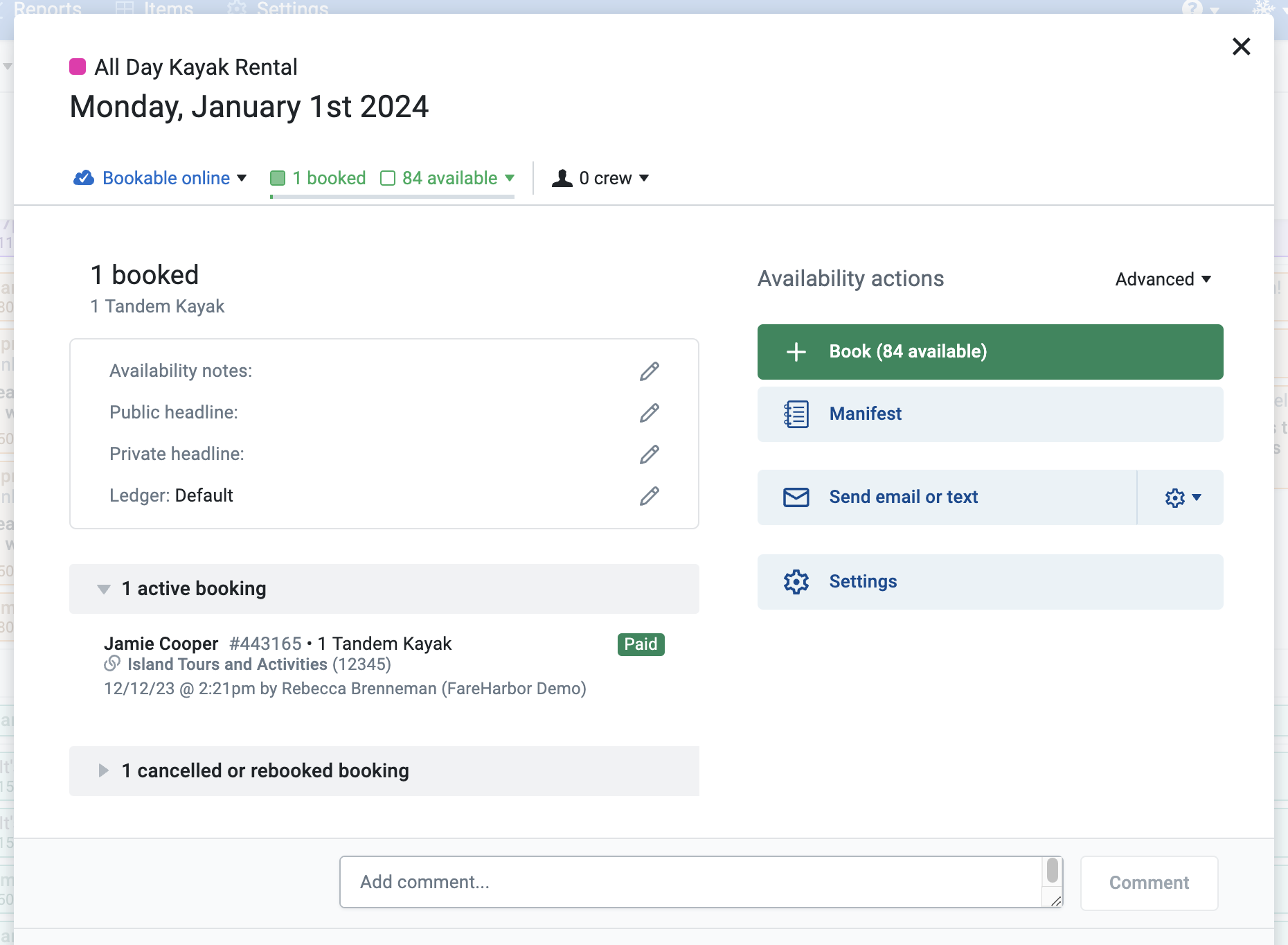
Task: Open the Items tab in background nav
Action: pos(154,8)
